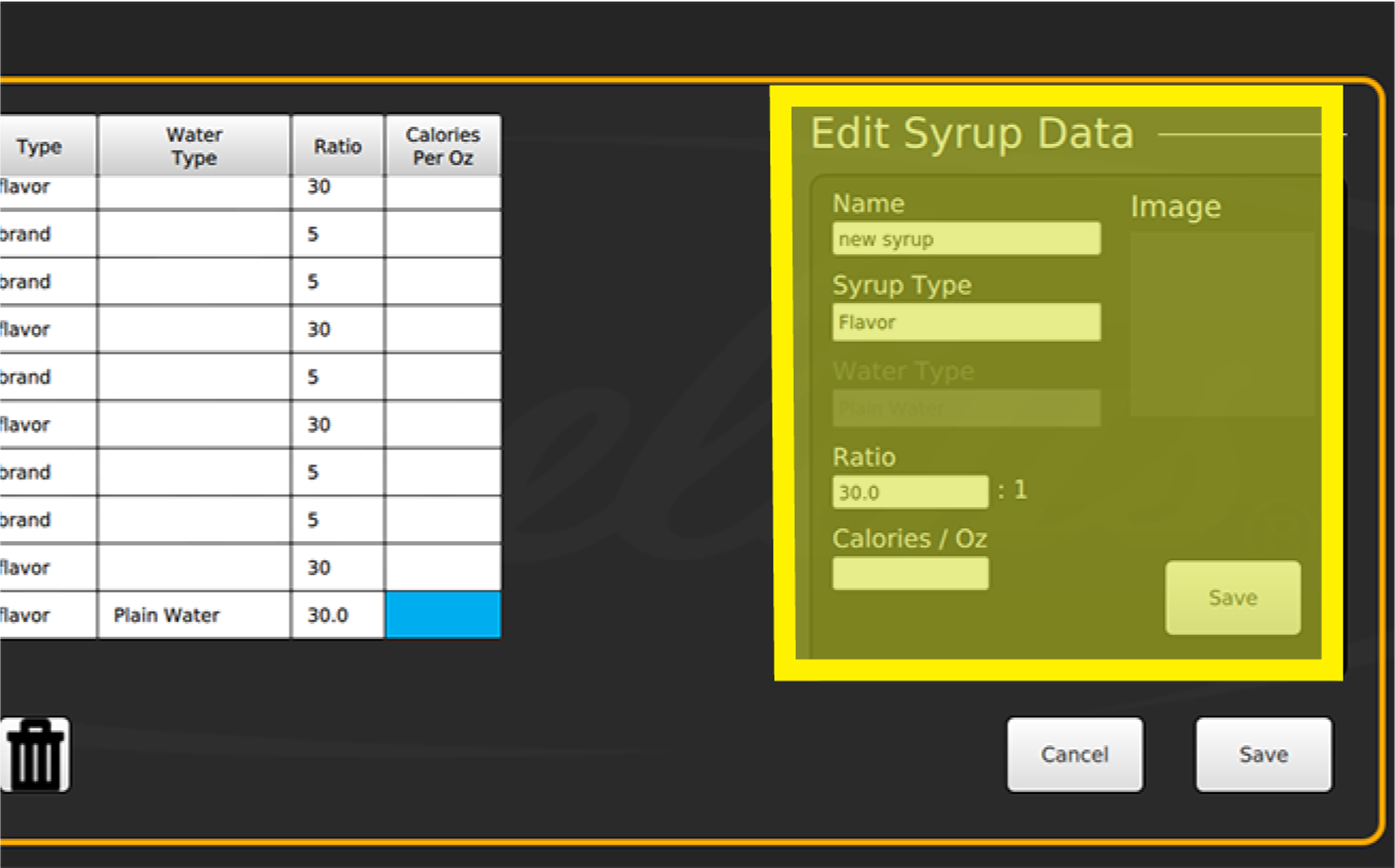Screen dimensions: 1395x868
Task: Open the disabled Water Type field
Action: 966,408
